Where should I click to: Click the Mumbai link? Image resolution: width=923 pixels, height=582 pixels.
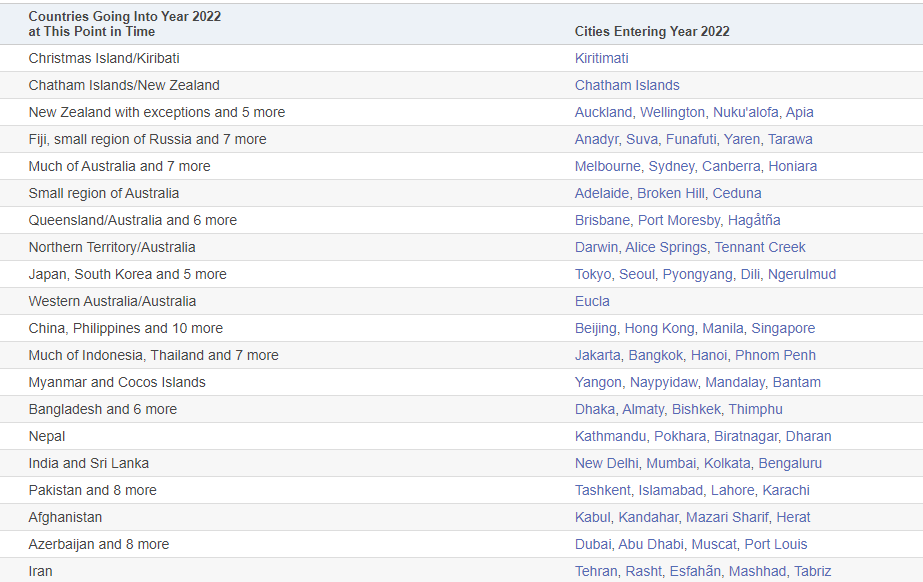(671, 463)
